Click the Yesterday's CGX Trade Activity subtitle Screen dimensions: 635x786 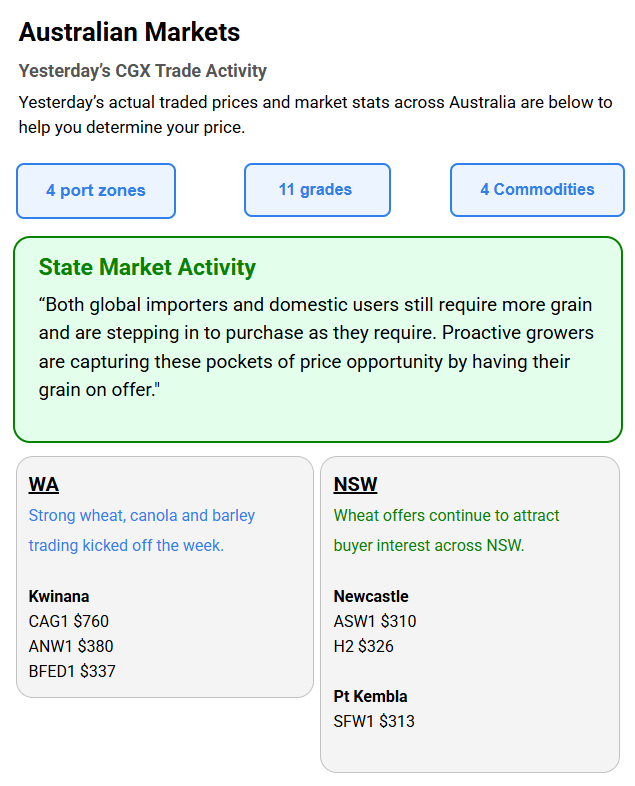[142, 71]
